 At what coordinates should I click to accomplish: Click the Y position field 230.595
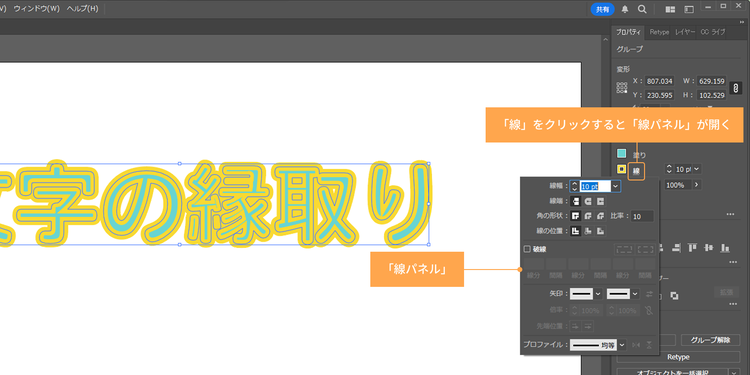tap(660, 95)
